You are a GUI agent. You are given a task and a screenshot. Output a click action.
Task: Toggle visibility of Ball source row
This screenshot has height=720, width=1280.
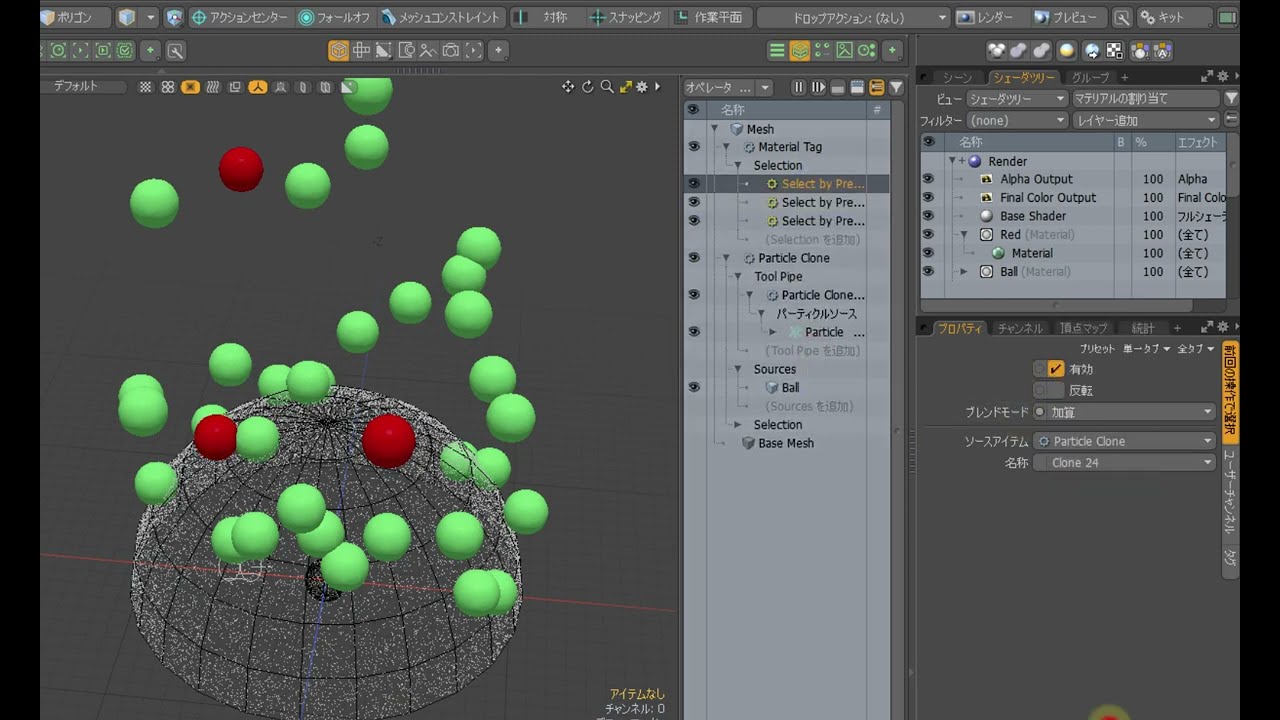tap(694, 387)
